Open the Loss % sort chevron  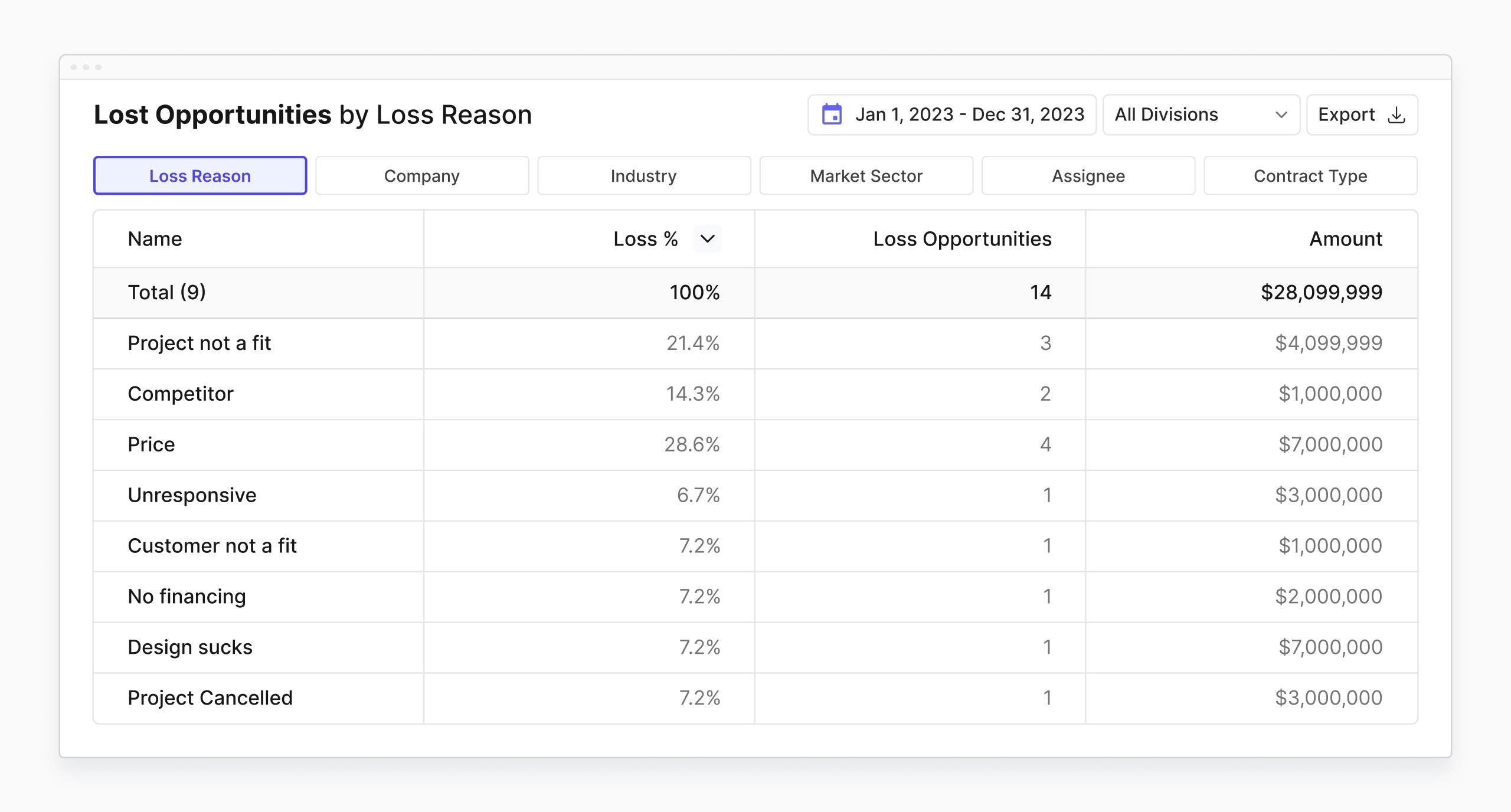708,240
